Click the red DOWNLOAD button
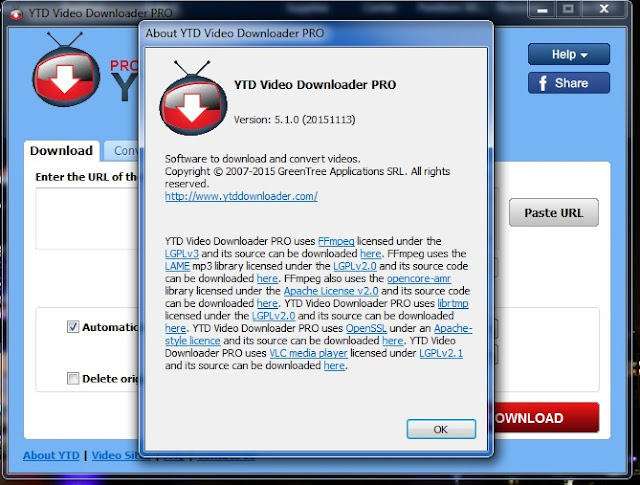Screen dimensions: 640x485 [546, 418]
